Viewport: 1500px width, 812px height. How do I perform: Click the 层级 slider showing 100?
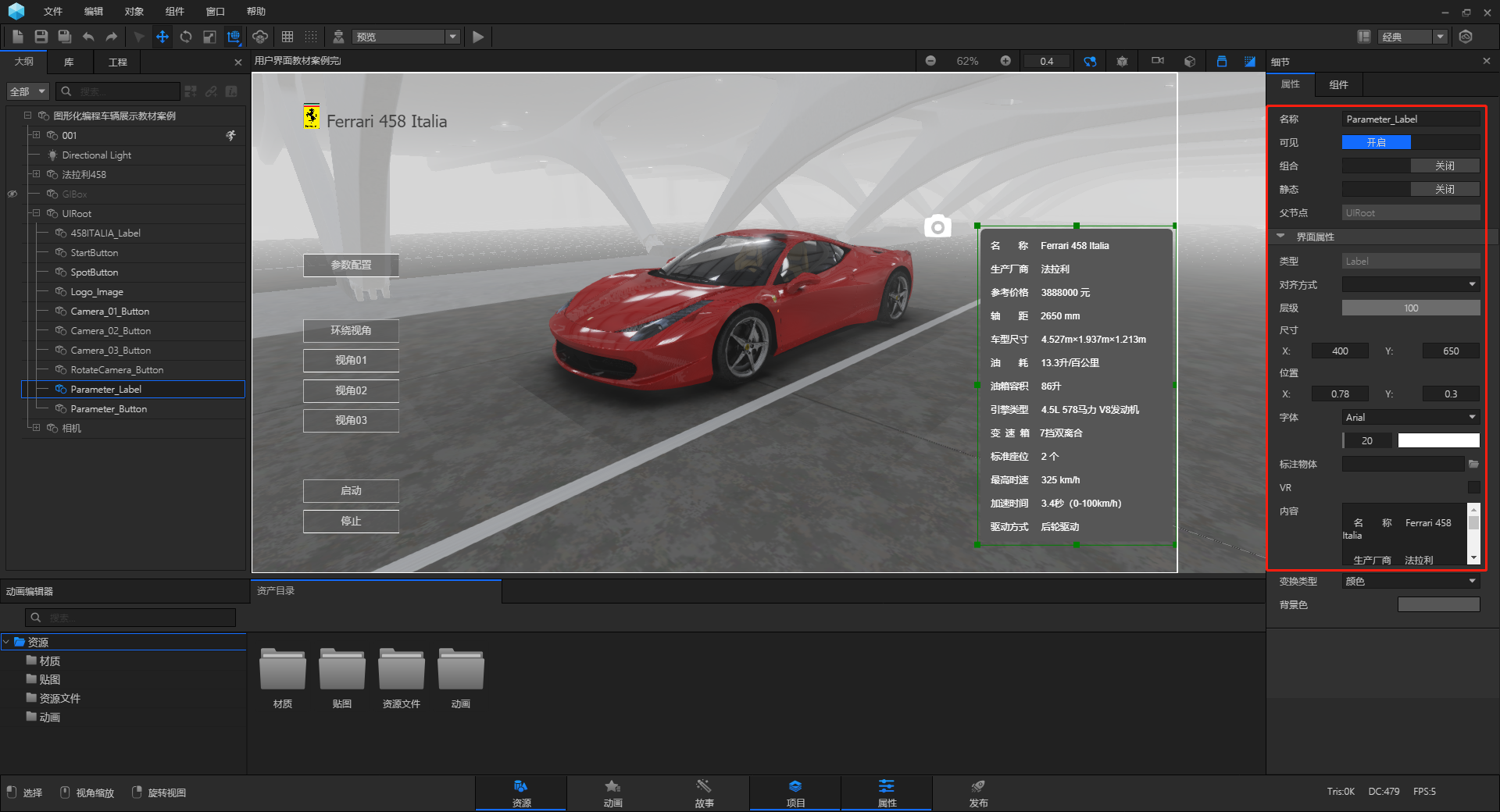1411,308
